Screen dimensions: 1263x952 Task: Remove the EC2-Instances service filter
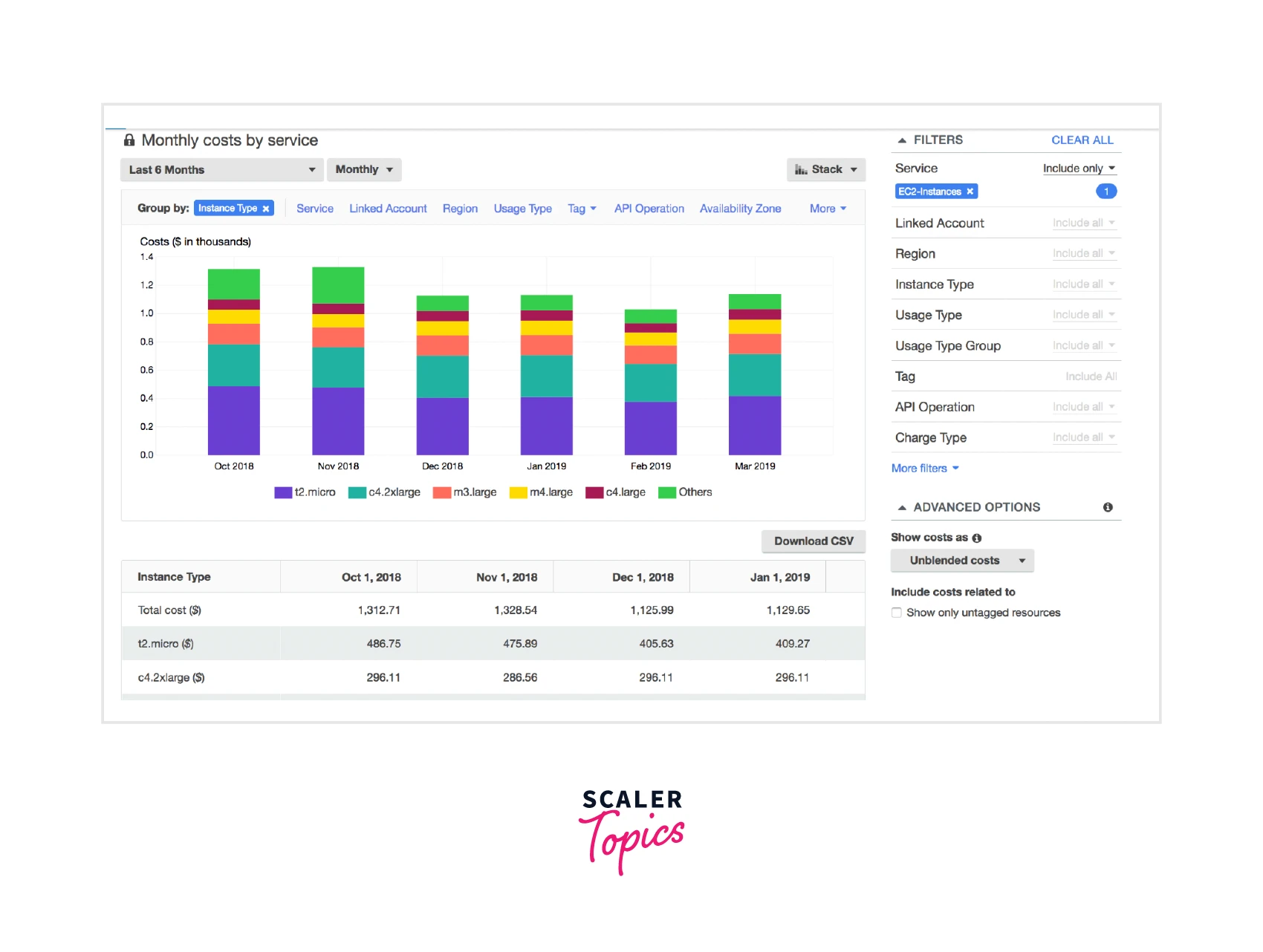970,192
